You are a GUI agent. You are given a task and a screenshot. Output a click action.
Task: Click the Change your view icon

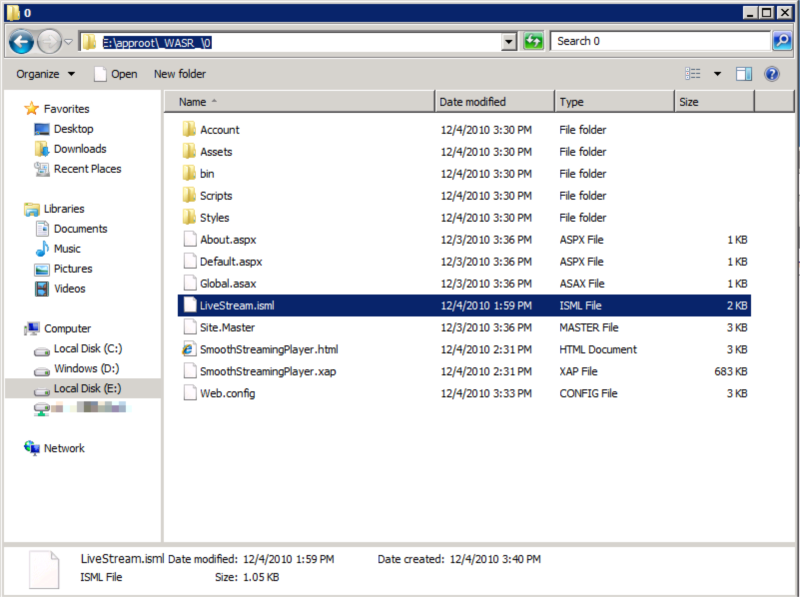click(693, 74)
